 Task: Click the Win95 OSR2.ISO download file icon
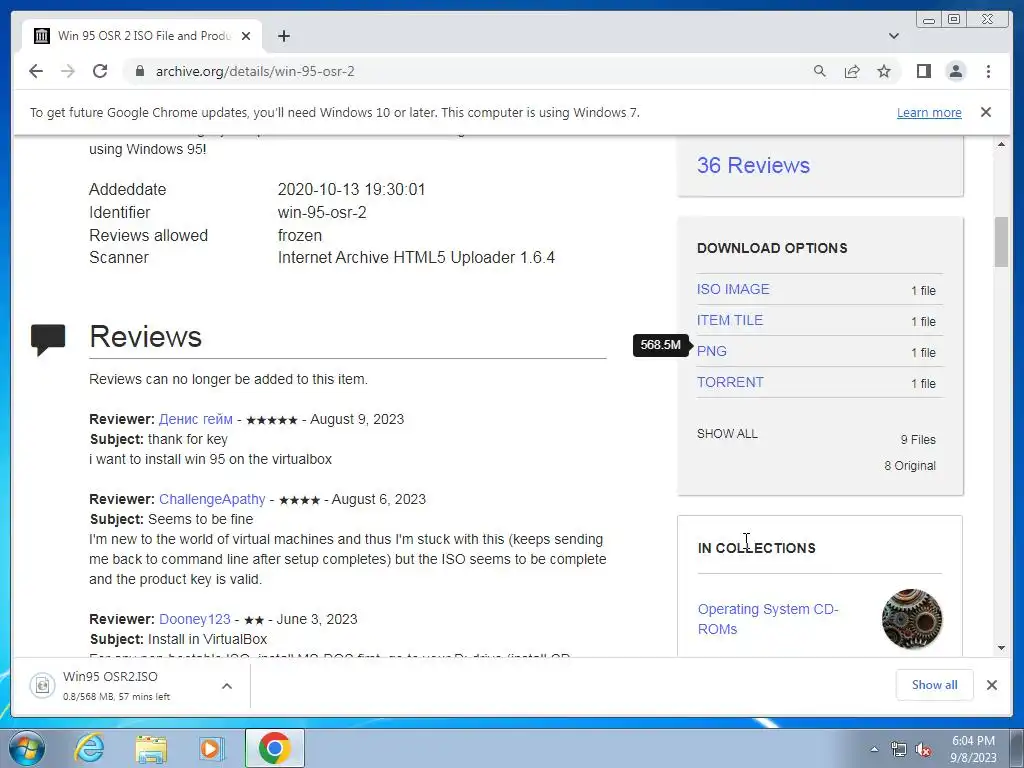(x=42, y=685)
